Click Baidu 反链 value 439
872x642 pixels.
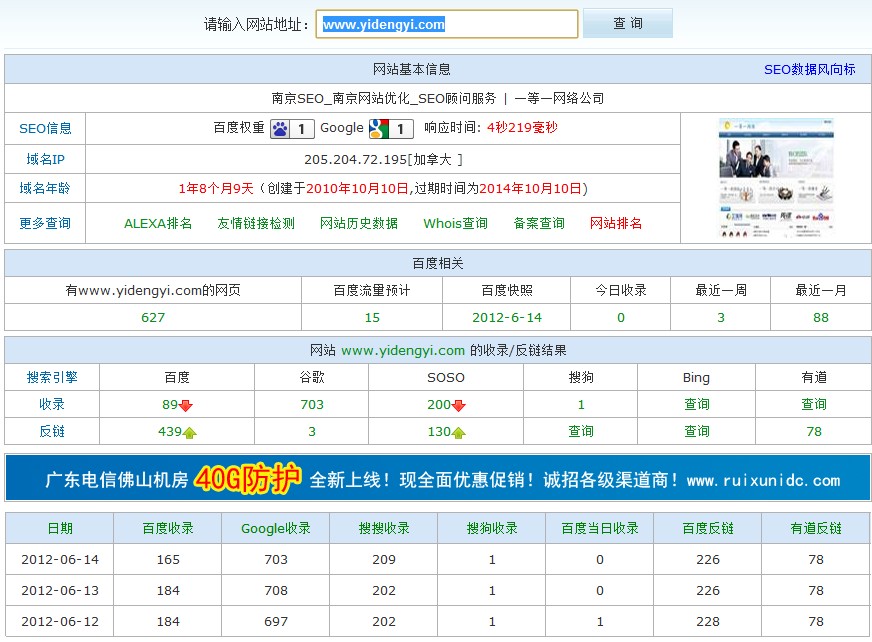170,432
